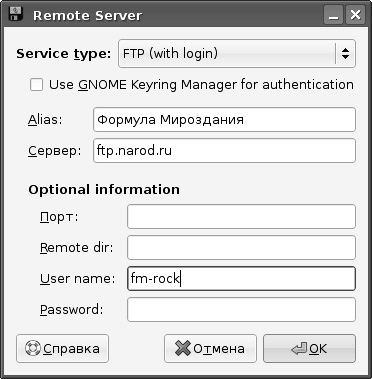This screenshot has height=379, width=372.
Task: Click the "User name:" label
Action: tap(77, 279)
